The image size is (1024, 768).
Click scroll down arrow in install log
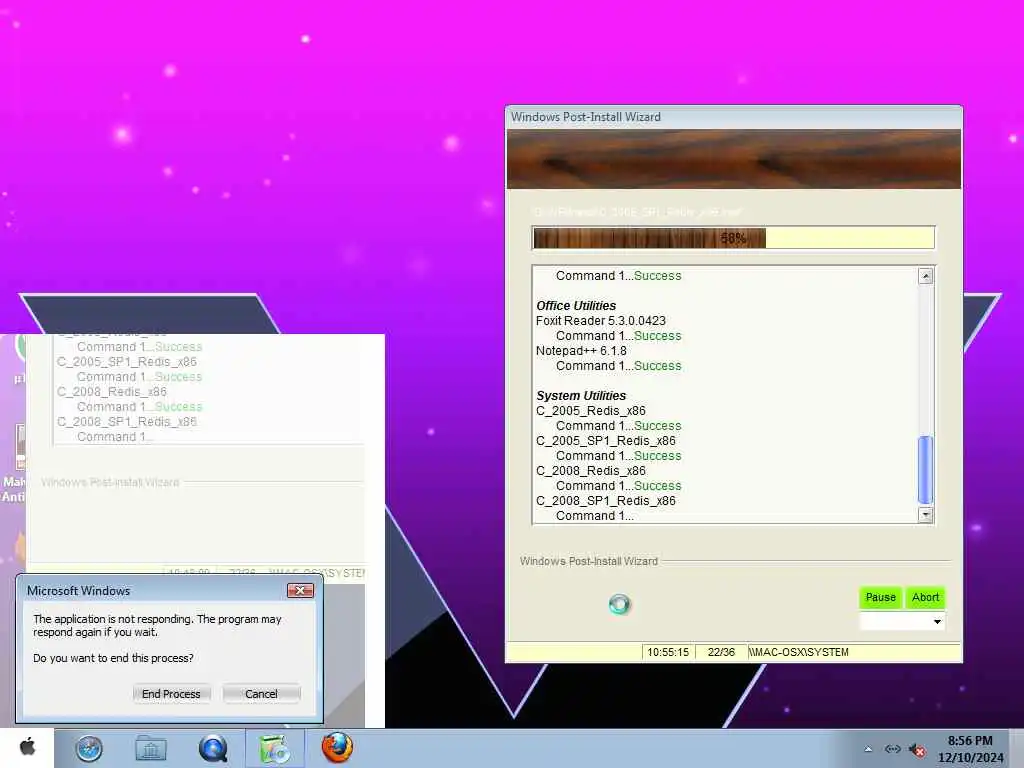(925, 515)
